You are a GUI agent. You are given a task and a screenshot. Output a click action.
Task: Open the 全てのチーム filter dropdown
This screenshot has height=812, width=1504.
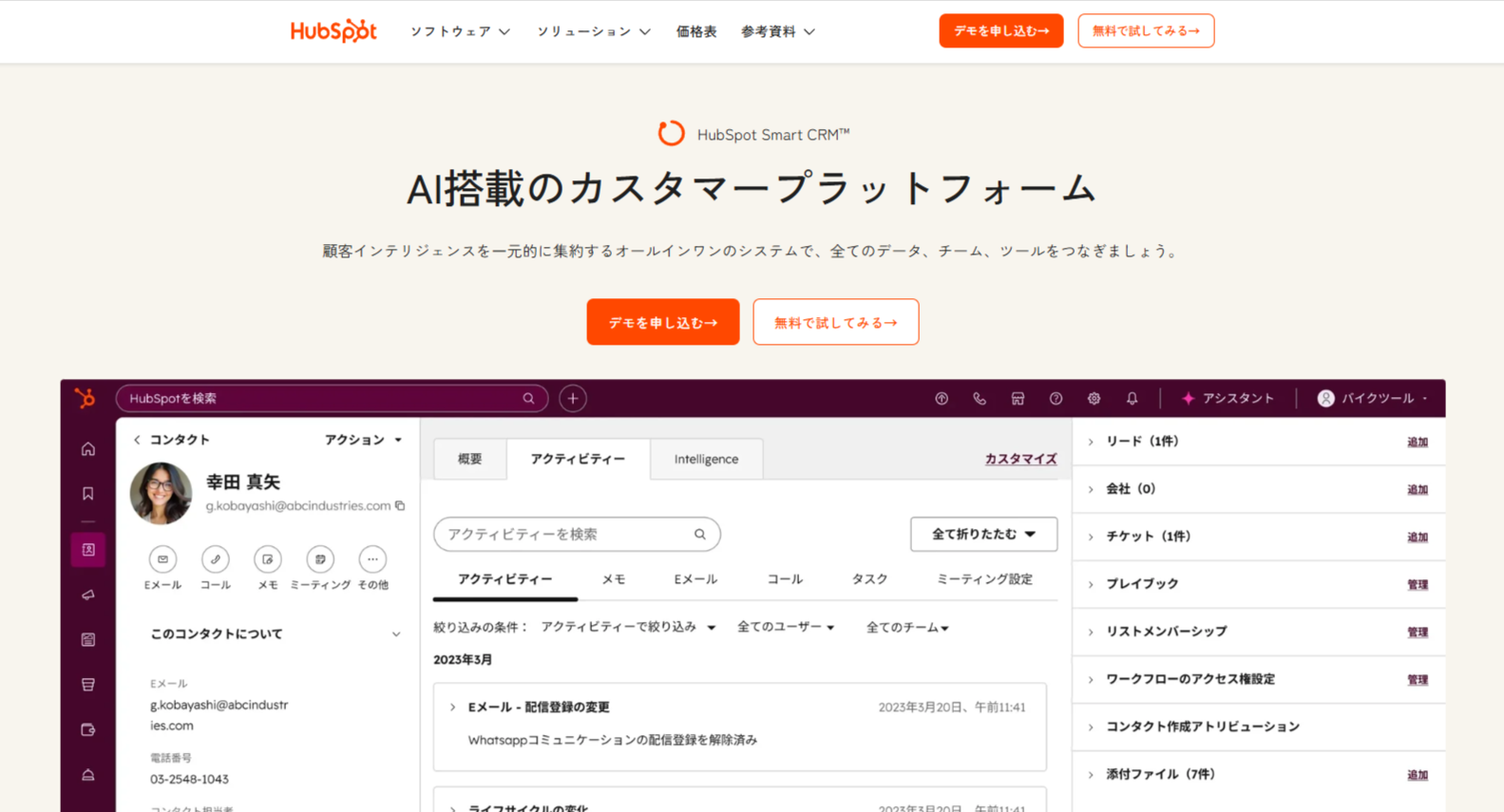point(907,627)
